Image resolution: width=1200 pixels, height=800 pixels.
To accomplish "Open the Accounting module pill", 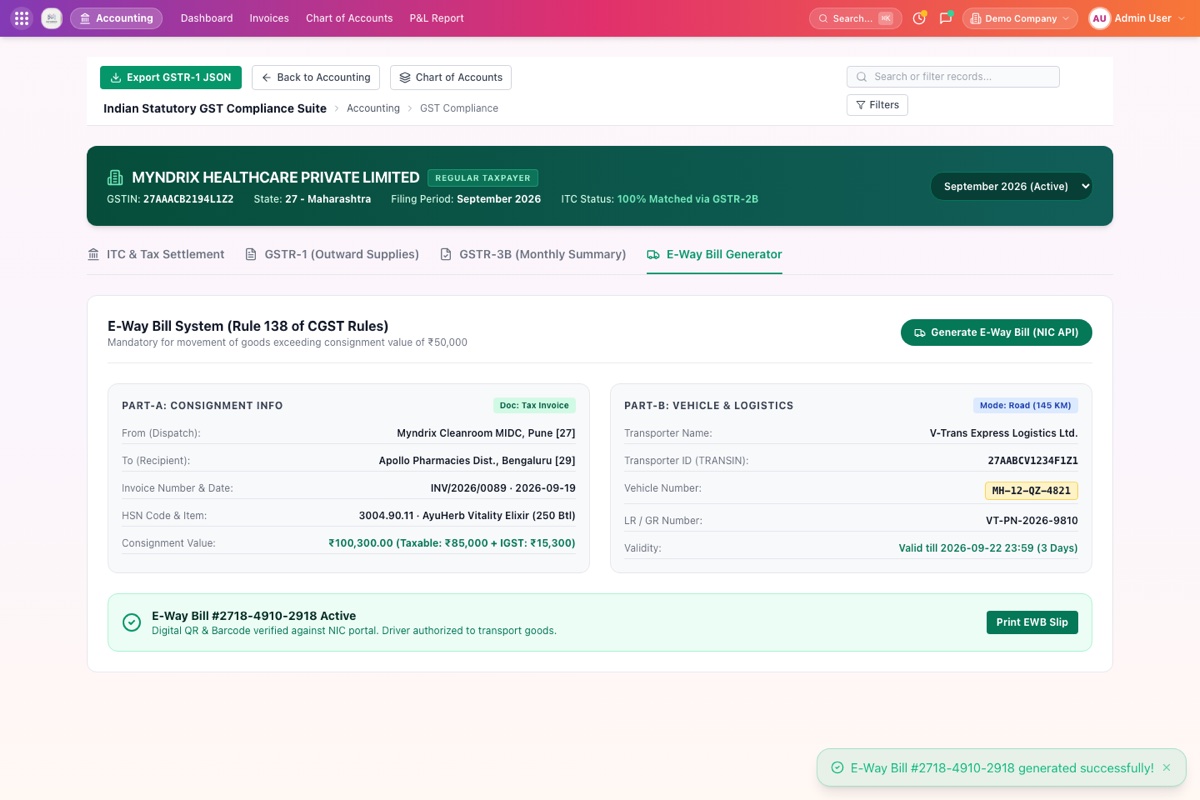I will [116, 18].
